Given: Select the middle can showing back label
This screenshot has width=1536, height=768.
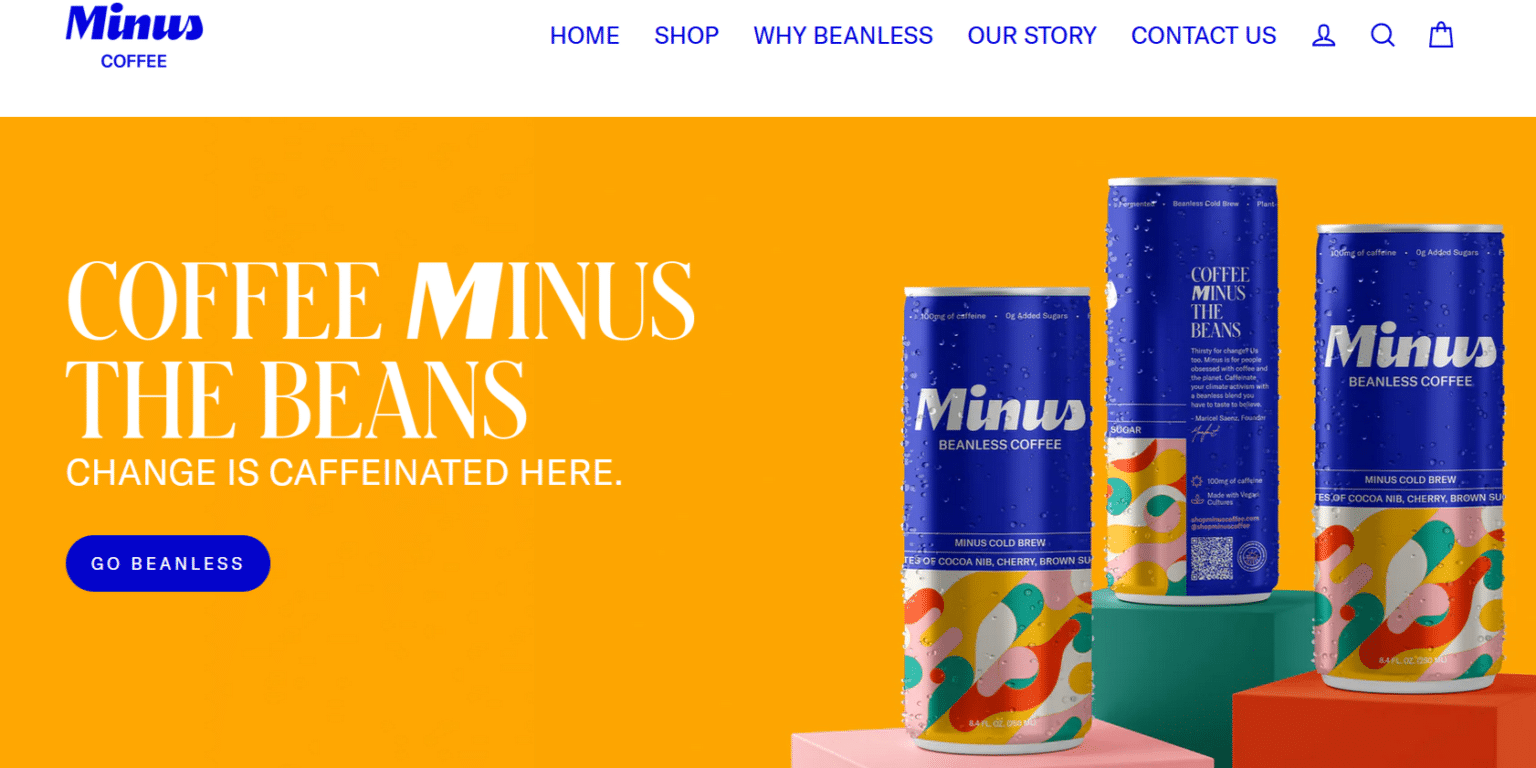Looking at the screenshot, I should [1192, 390].
